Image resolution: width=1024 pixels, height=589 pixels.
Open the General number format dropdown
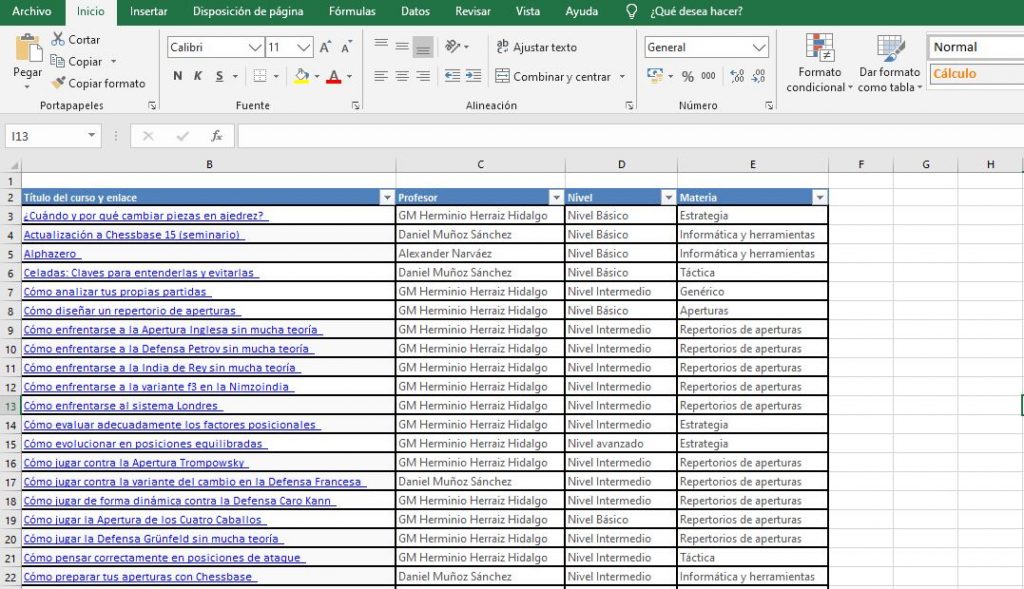point(758,47)
